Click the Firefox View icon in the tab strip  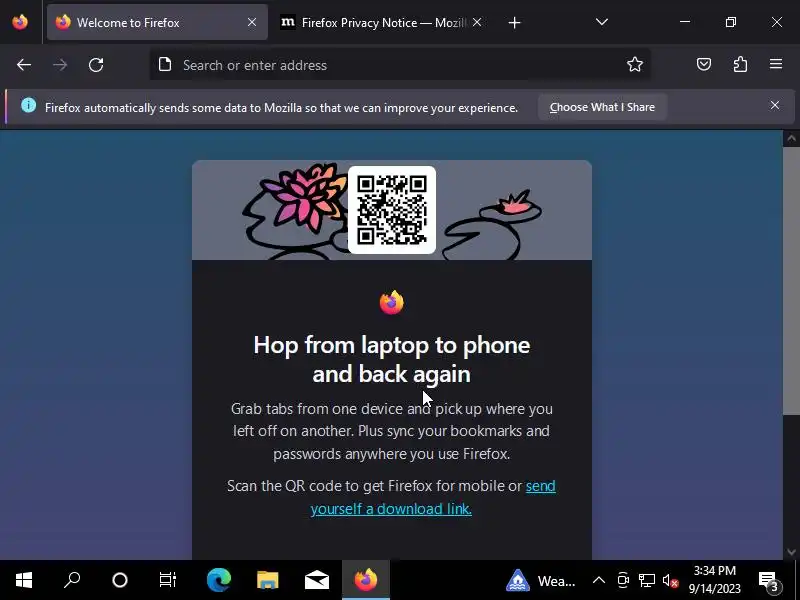click(x=20, y=22)
